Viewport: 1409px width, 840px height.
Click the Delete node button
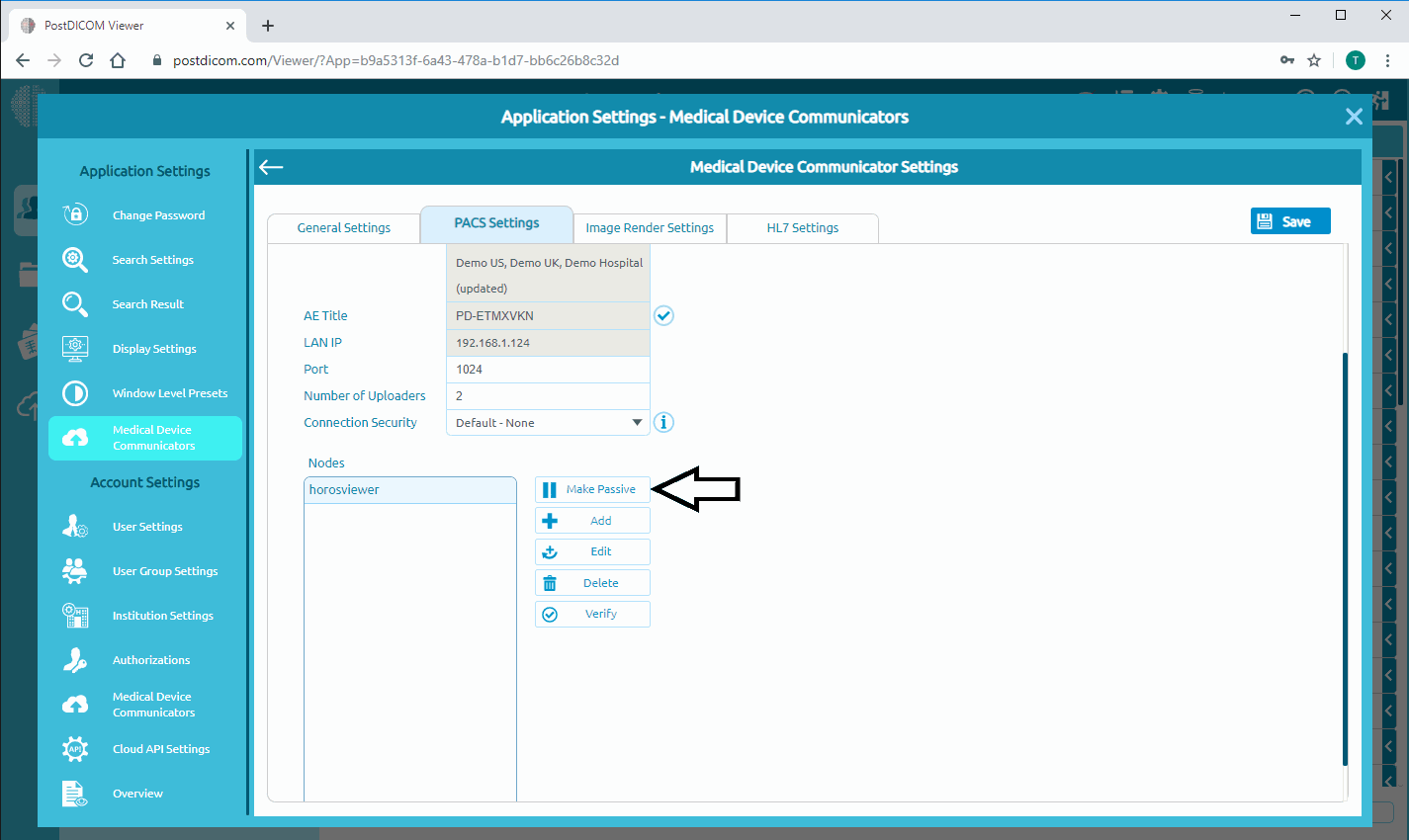tap(592, 583)
